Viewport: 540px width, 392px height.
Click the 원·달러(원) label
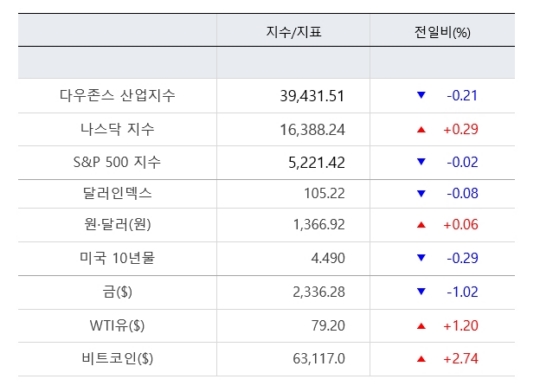click(x=117, y=224)
